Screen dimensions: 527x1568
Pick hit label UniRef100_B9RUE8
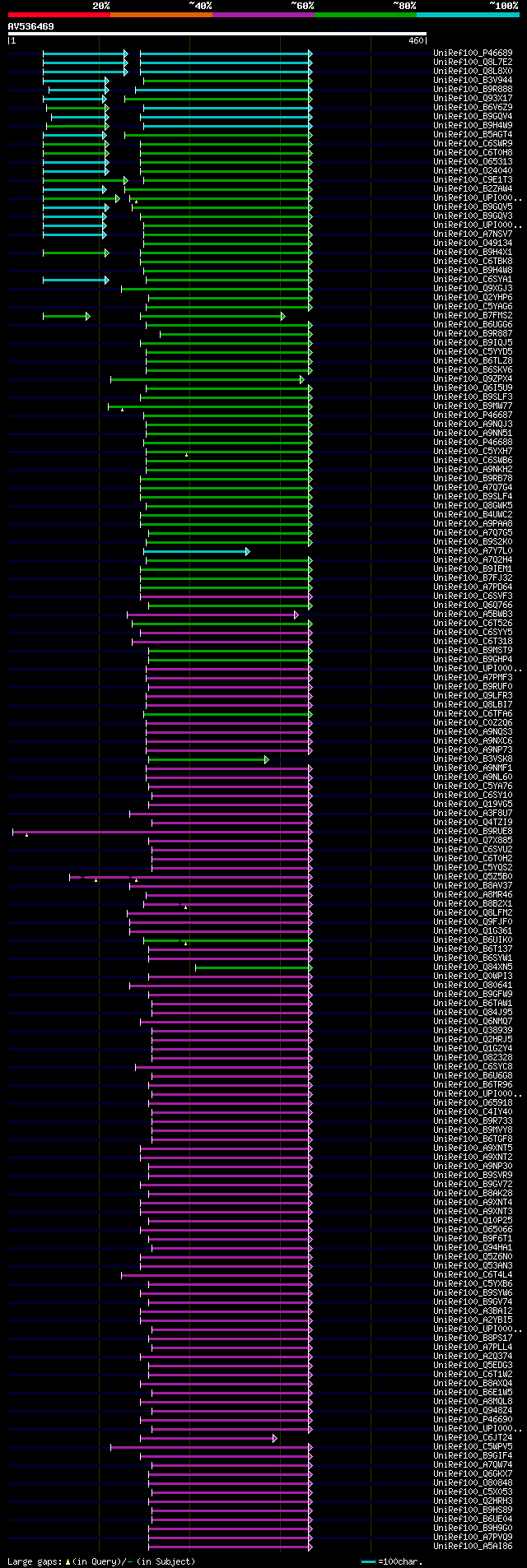pos(473,832)
